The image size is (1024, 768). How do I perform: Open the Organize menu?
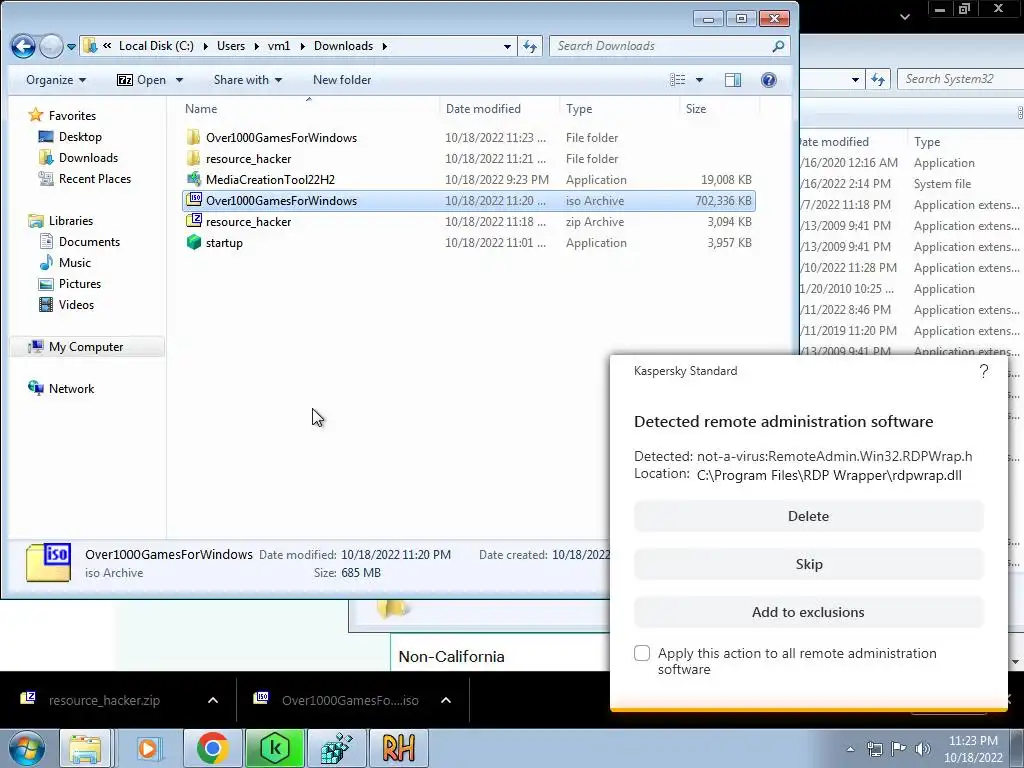tap(56, 80)
